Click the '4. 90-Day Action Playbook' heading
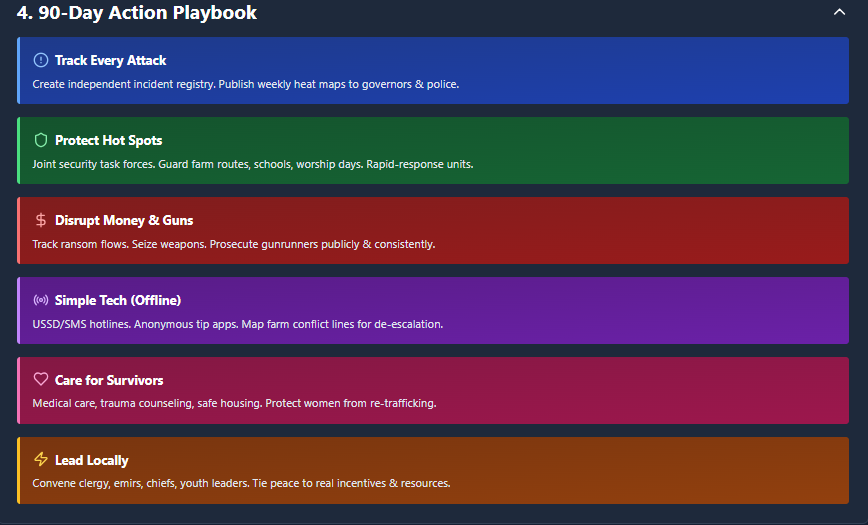 [137, 13]
